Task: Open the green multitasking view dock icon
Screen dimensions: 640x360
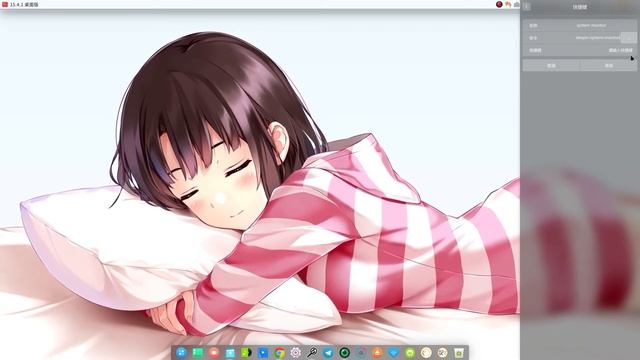Action: coord(198,353)
